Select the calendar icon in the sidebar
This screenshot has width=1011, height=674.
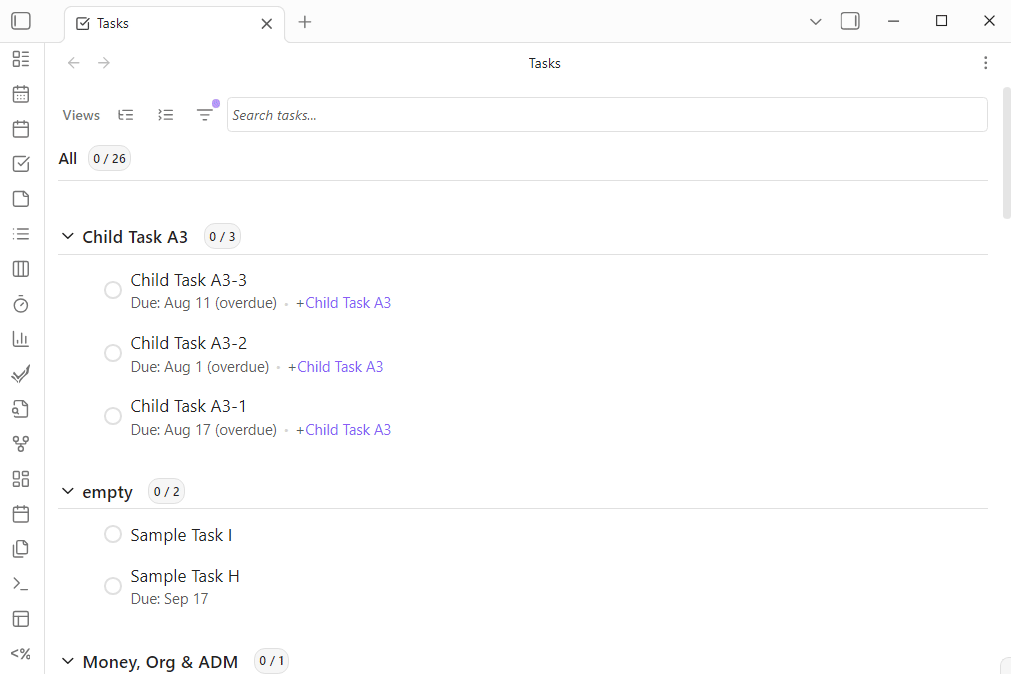click(x=21, y=93)
